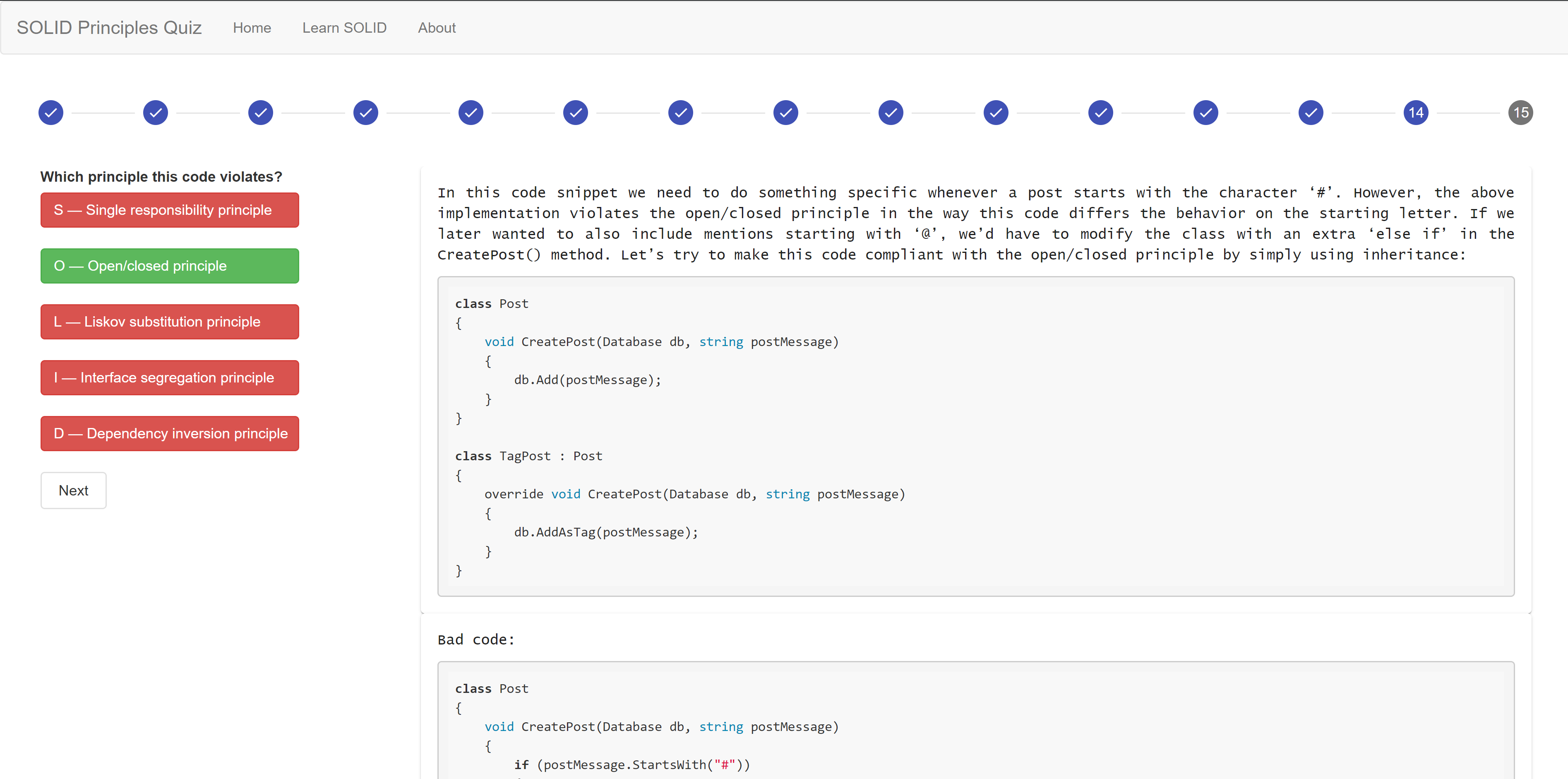This screenshot has width=1568, height=779.
Task: Choose Single responsibility principle answer
Action: click(170, 210)
